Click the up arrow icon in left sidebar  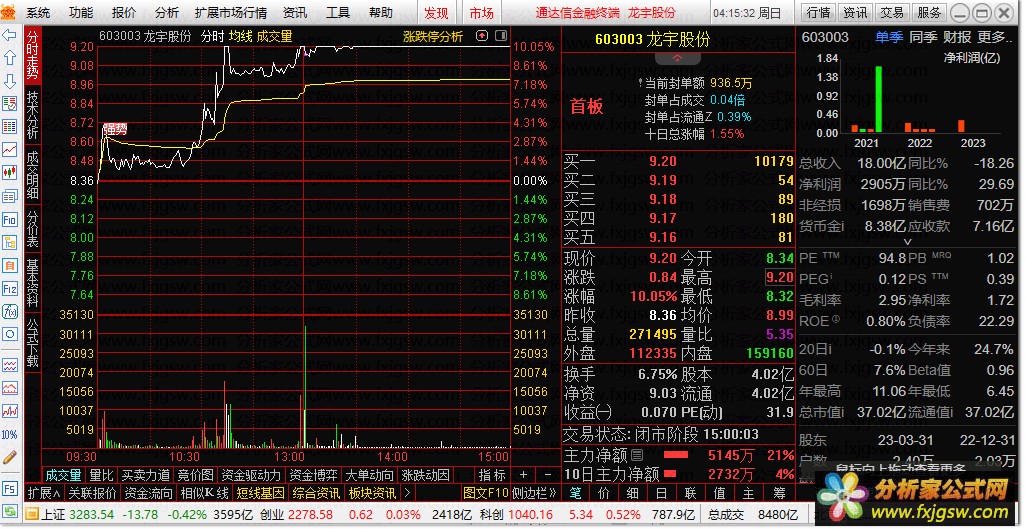[10, 58]
